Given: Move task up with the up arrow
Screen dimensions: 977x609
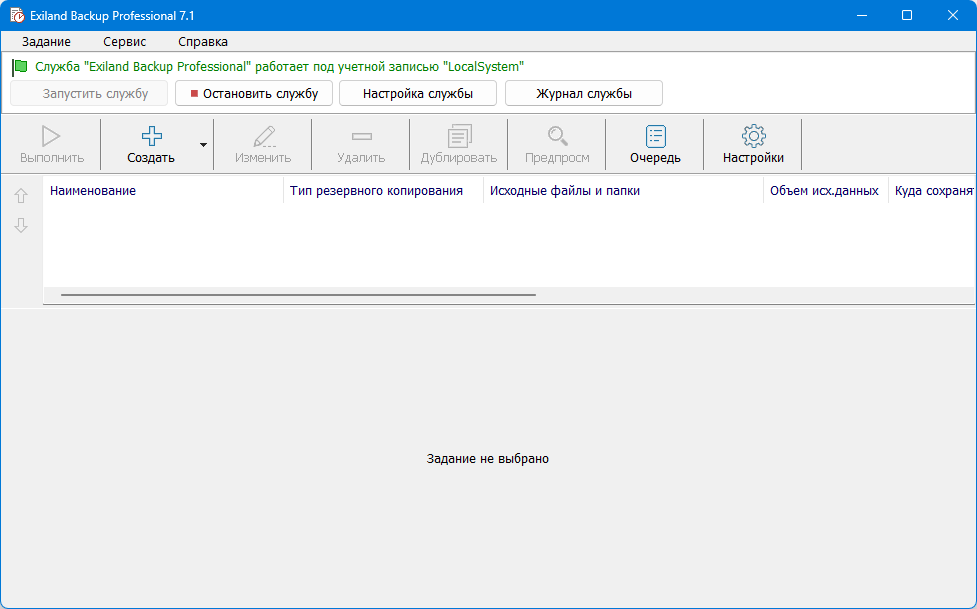Looking at the screenshot, I should click(x=21, y=196).
